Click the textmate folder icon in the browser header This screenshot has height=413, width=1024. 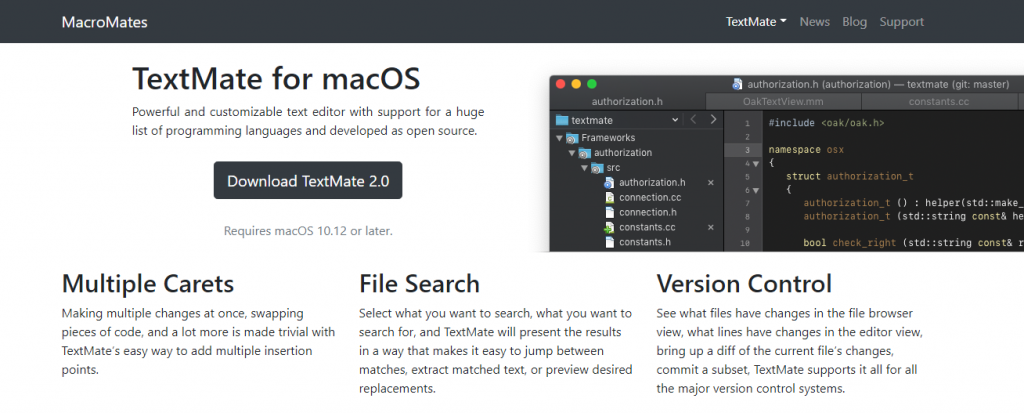pos(562,120)
